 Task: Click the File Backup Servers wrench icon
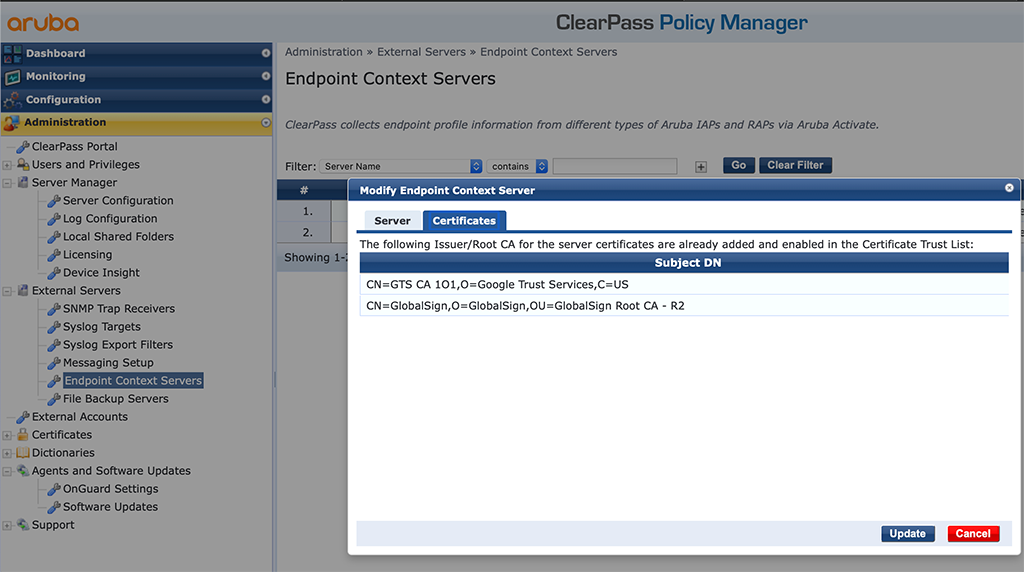[54, 399]
